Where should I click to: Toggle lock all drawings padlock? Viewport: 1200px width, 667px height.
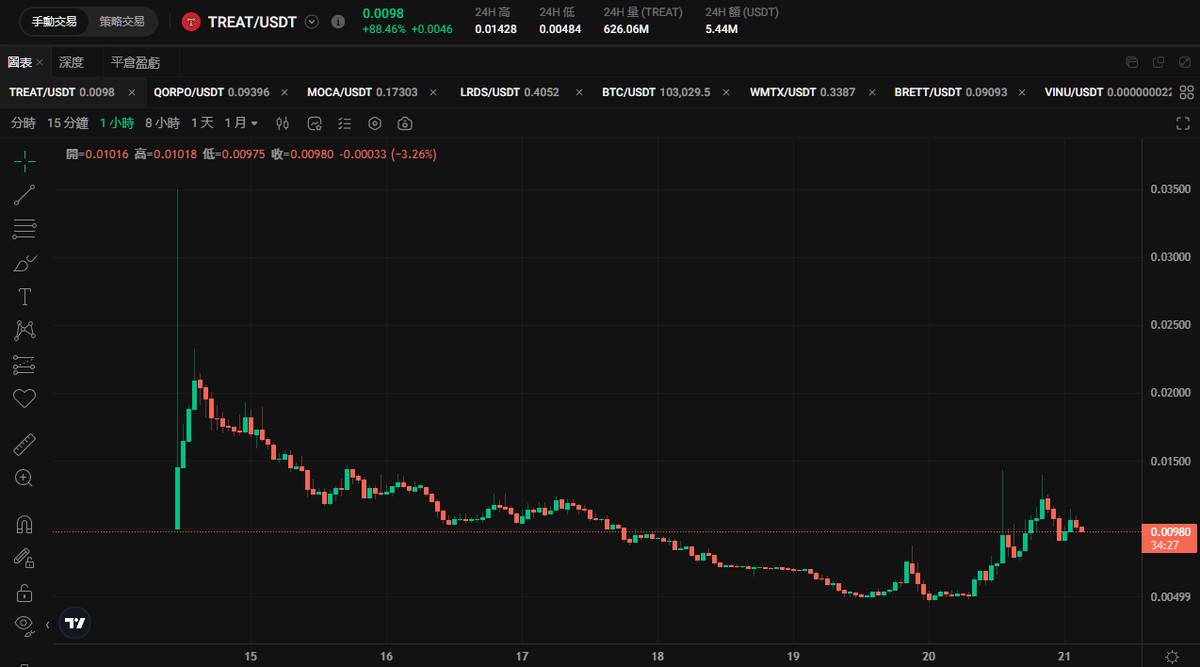coord(24,592)
